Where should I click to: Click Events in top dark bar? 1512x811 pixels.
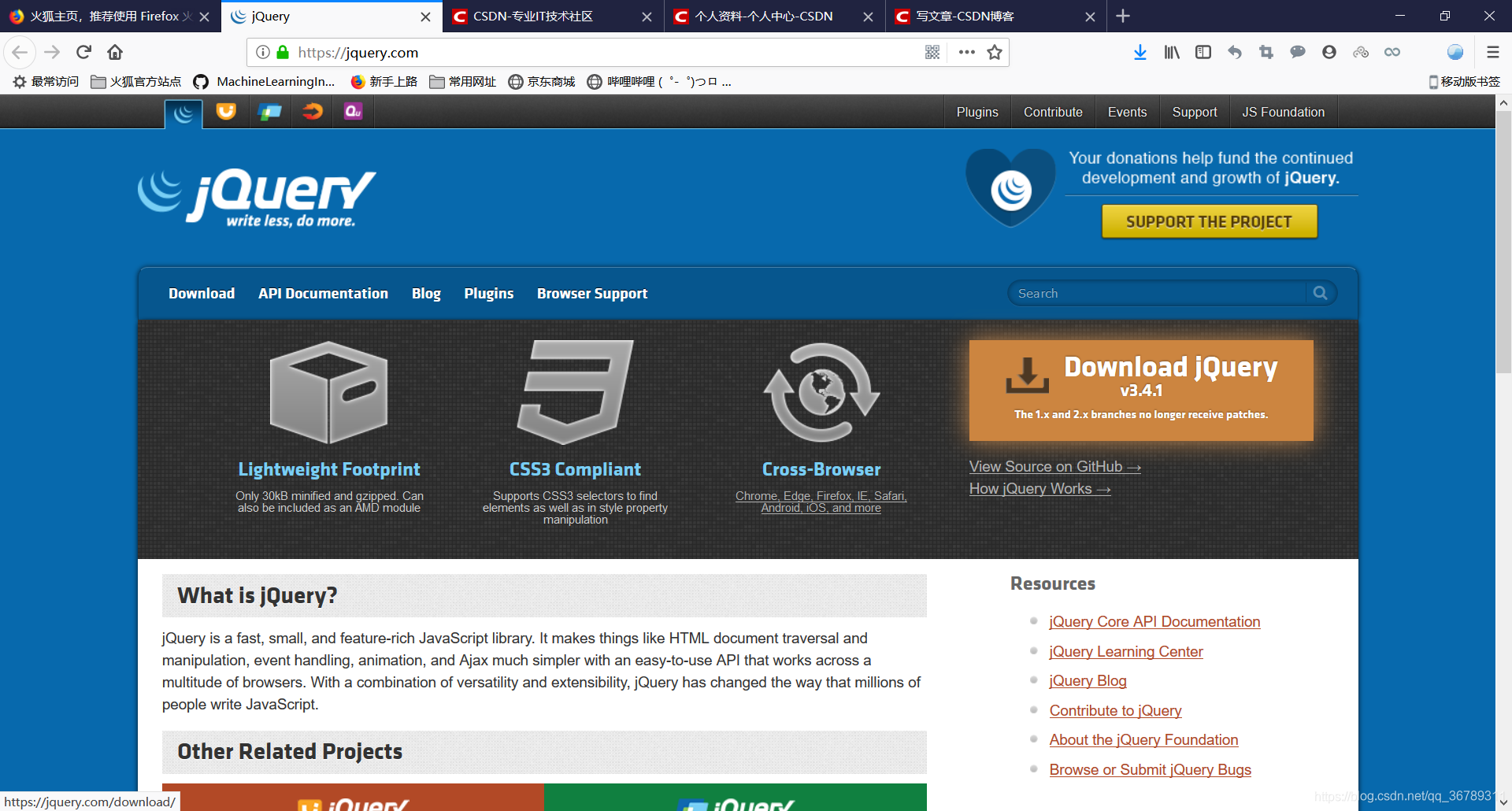click(1127, 112)
